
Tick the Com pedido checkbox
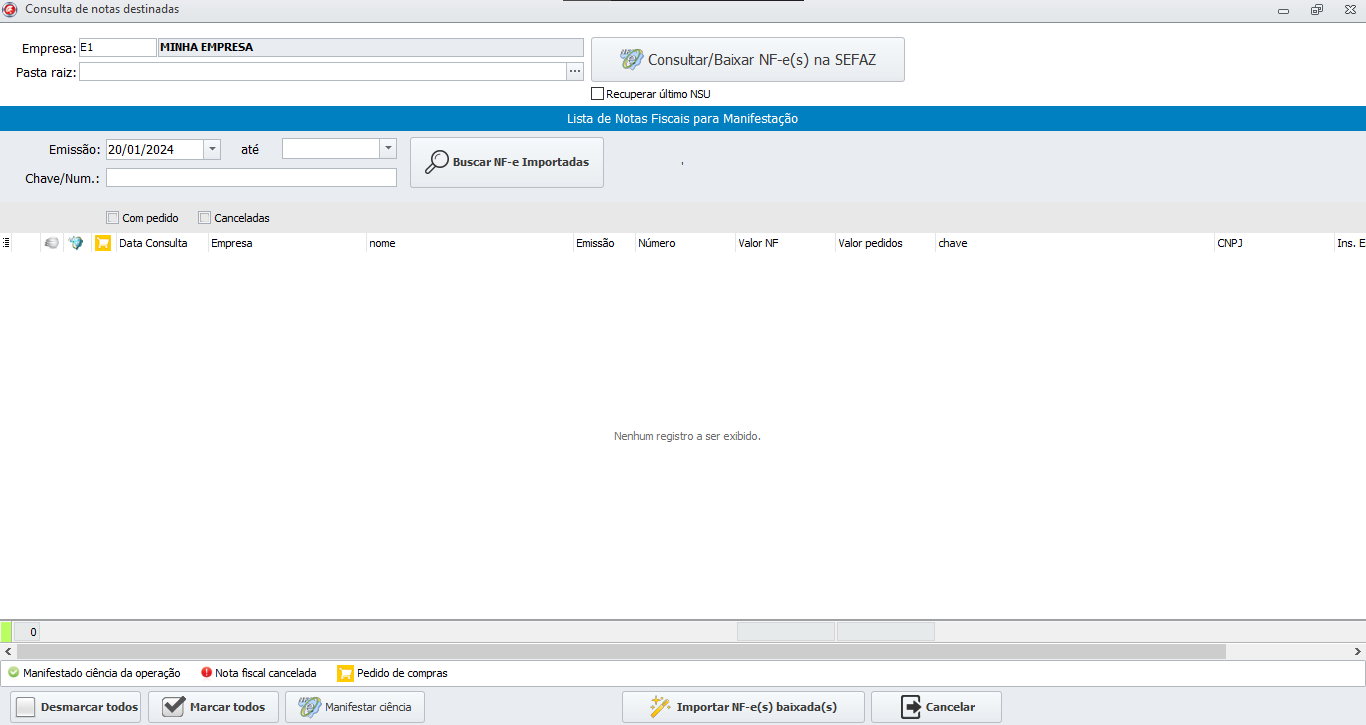[113, 218]
